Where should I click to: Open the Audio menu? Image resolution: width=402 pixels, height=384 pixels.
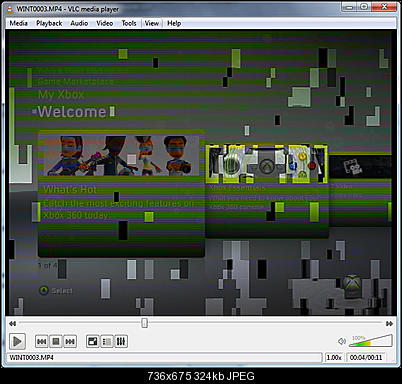[79, 23]
